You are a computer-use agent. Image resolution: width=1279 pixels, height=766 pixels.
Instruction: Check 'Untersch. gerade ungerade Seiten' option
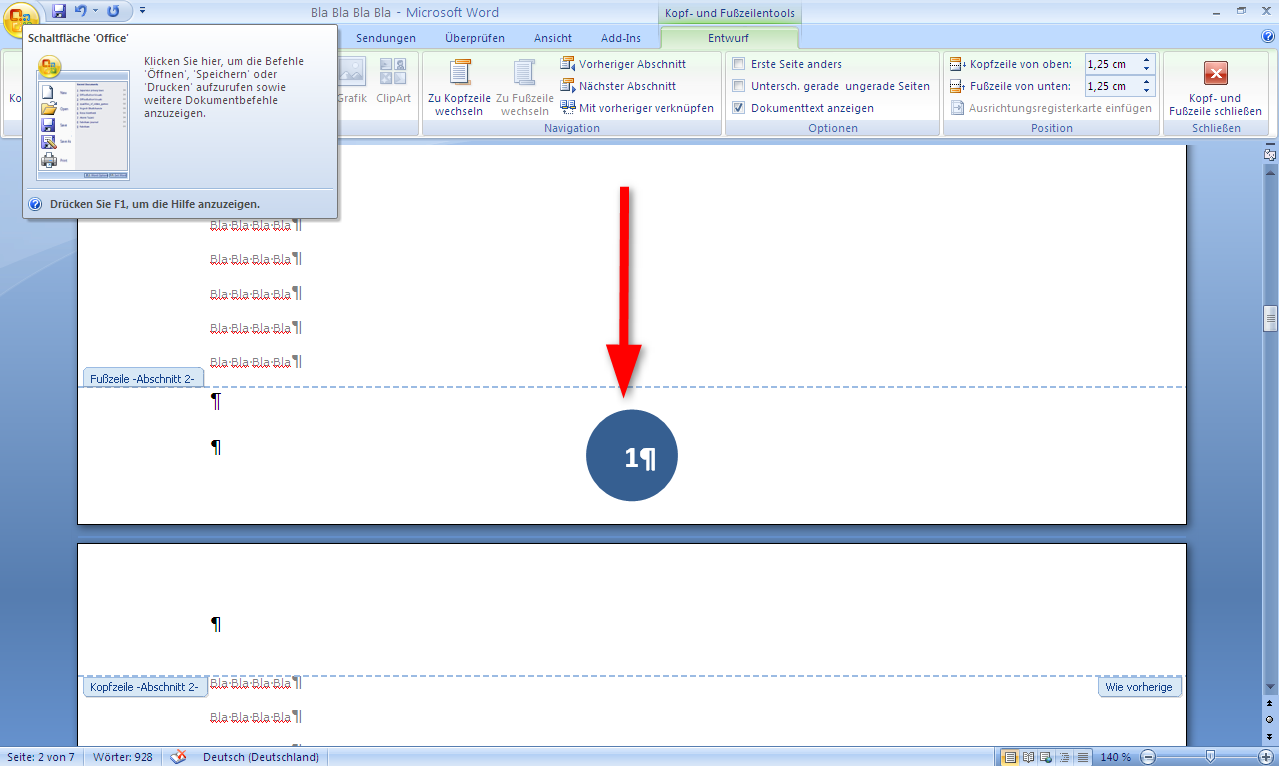coord(739,86)
